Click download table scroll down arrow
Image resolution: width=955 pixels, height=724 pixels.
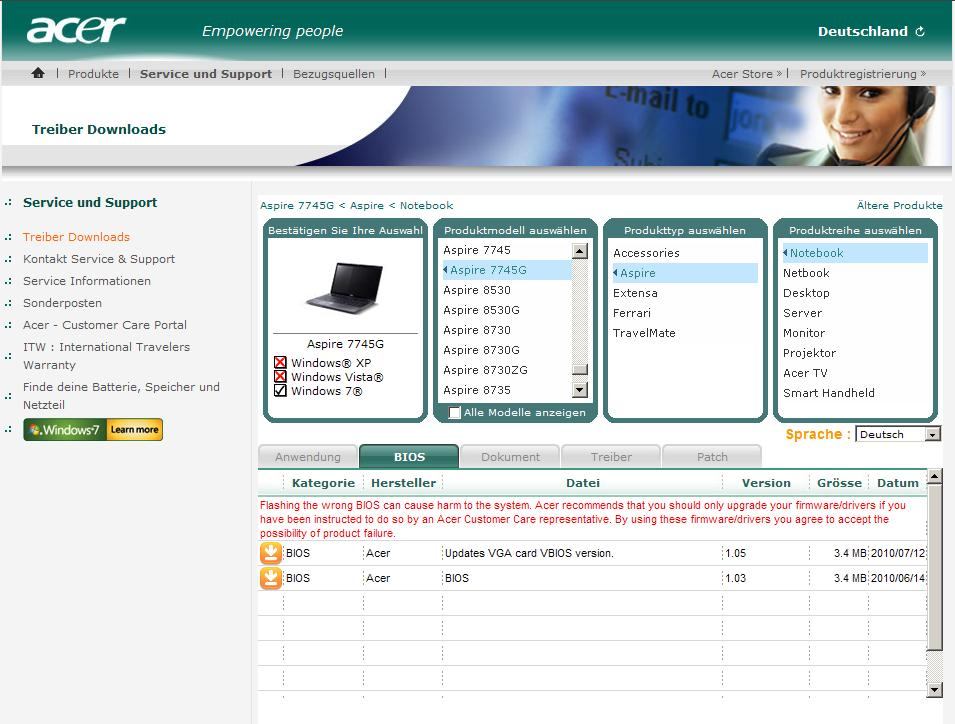click(934, 689)
